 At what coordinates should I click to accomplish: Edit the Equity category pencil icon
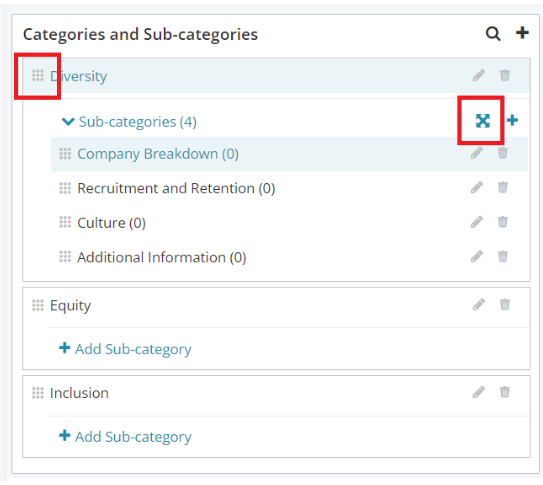click(479, 305)
